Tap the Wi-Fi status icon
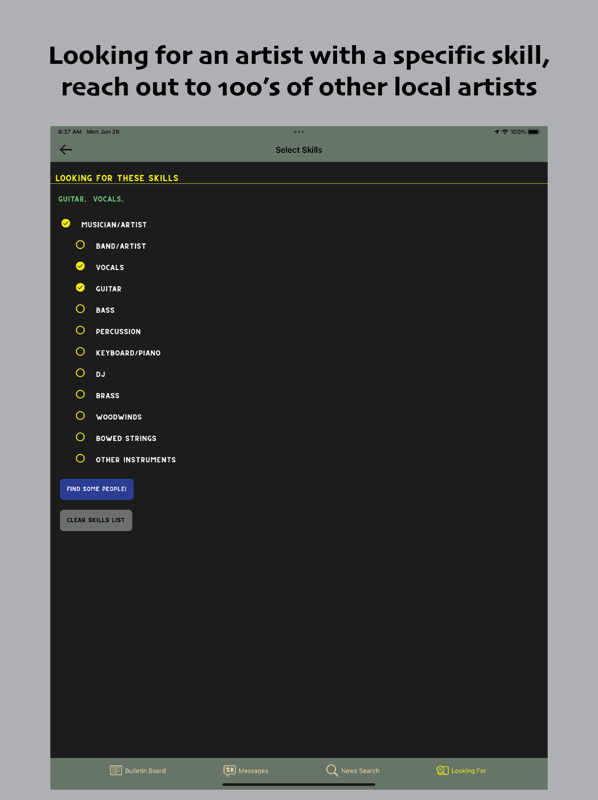This screenshot has height=800, width=598. 505,132
